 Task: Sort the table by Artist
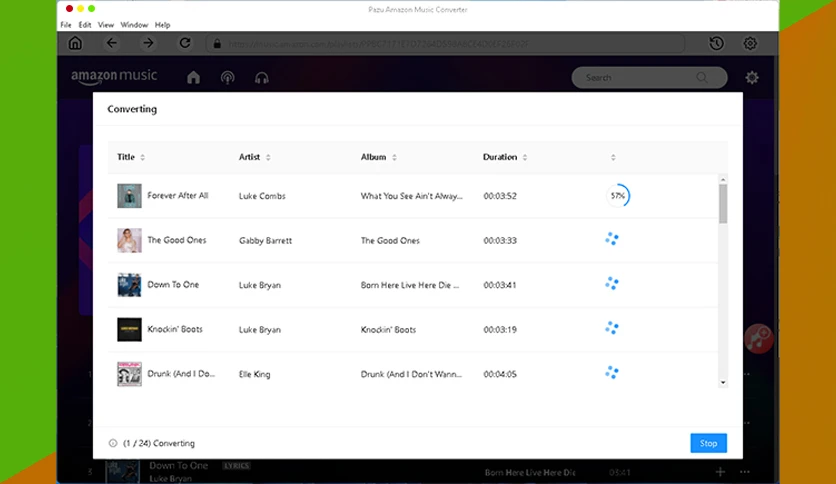[x=268, y=157]
